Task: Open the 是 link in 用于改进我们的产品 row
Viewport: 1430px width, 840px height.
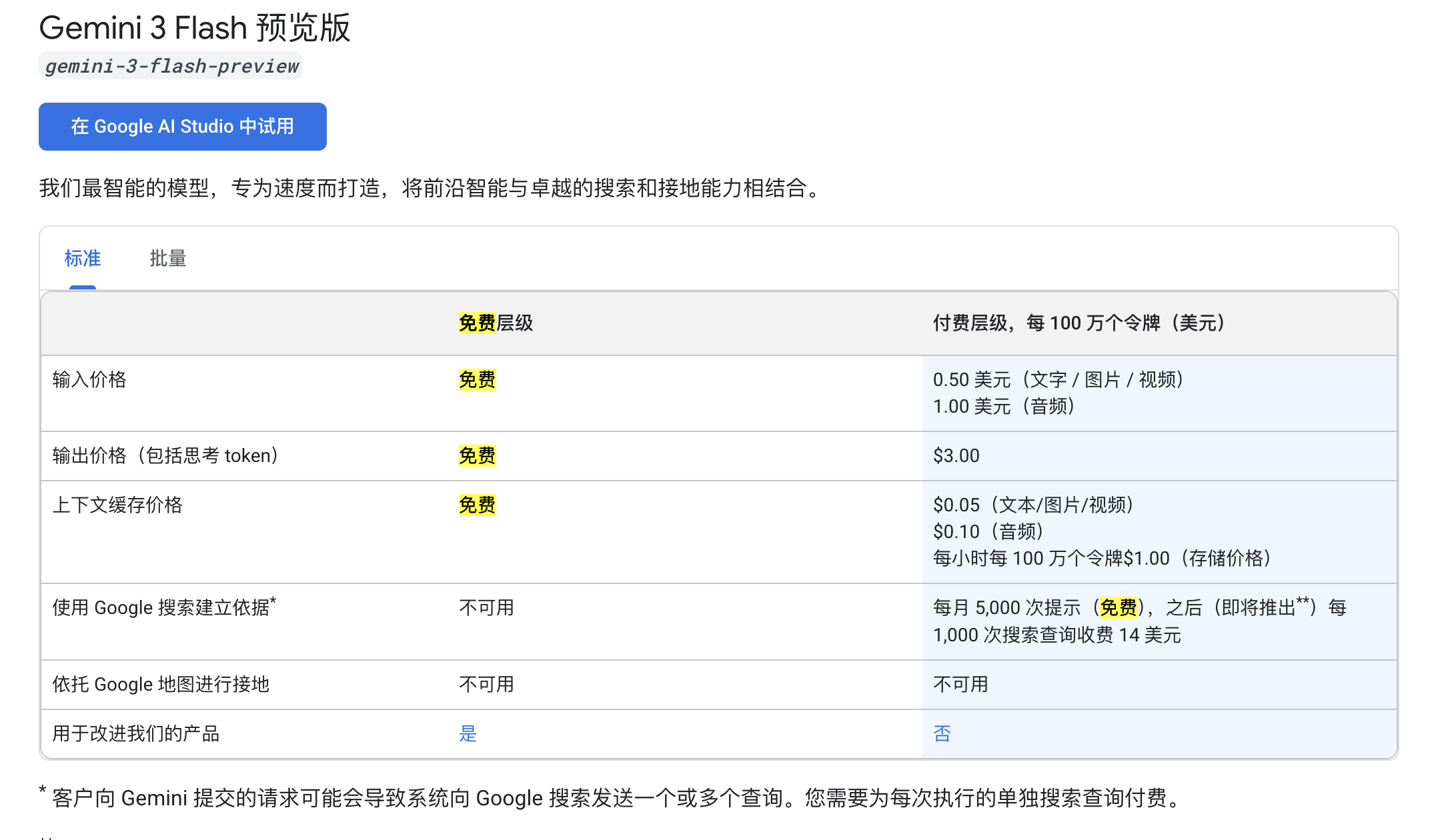Action: (x=468, y=734)
